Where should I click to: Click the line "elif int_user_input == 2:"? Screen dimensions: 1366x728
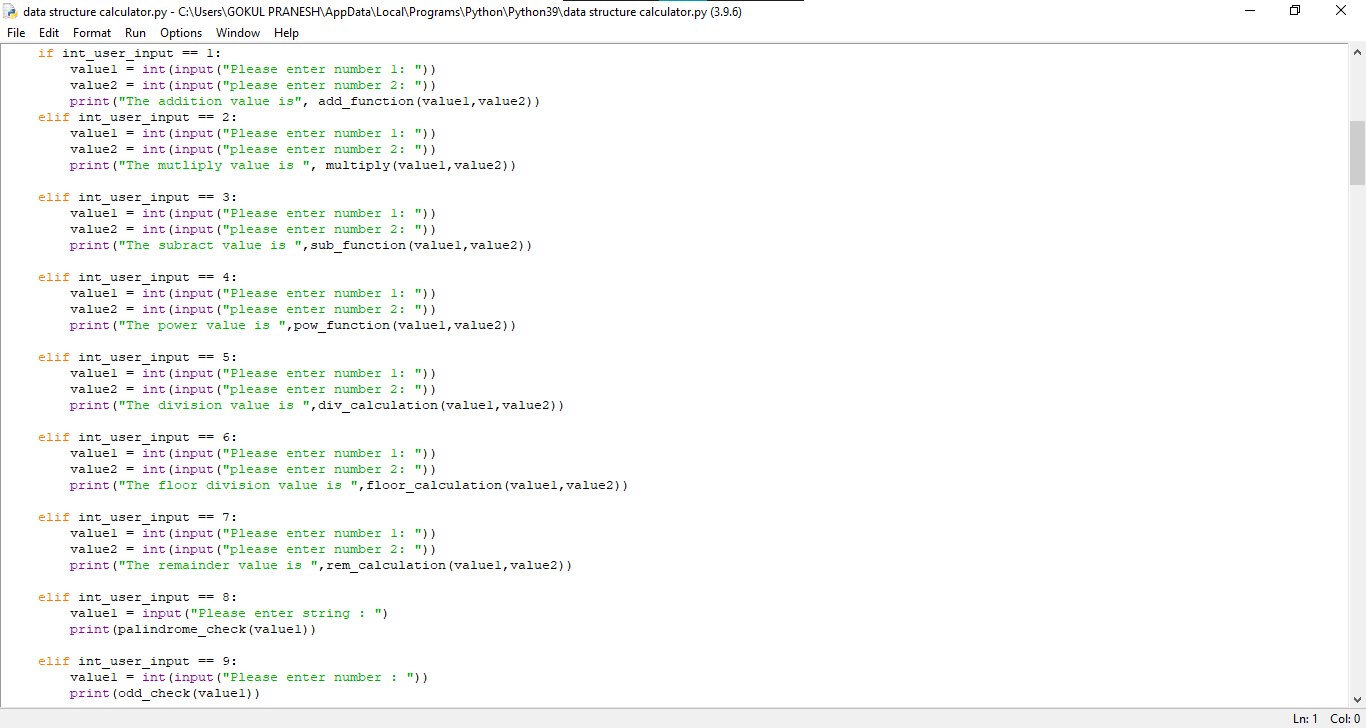click(x=138, y=117)
